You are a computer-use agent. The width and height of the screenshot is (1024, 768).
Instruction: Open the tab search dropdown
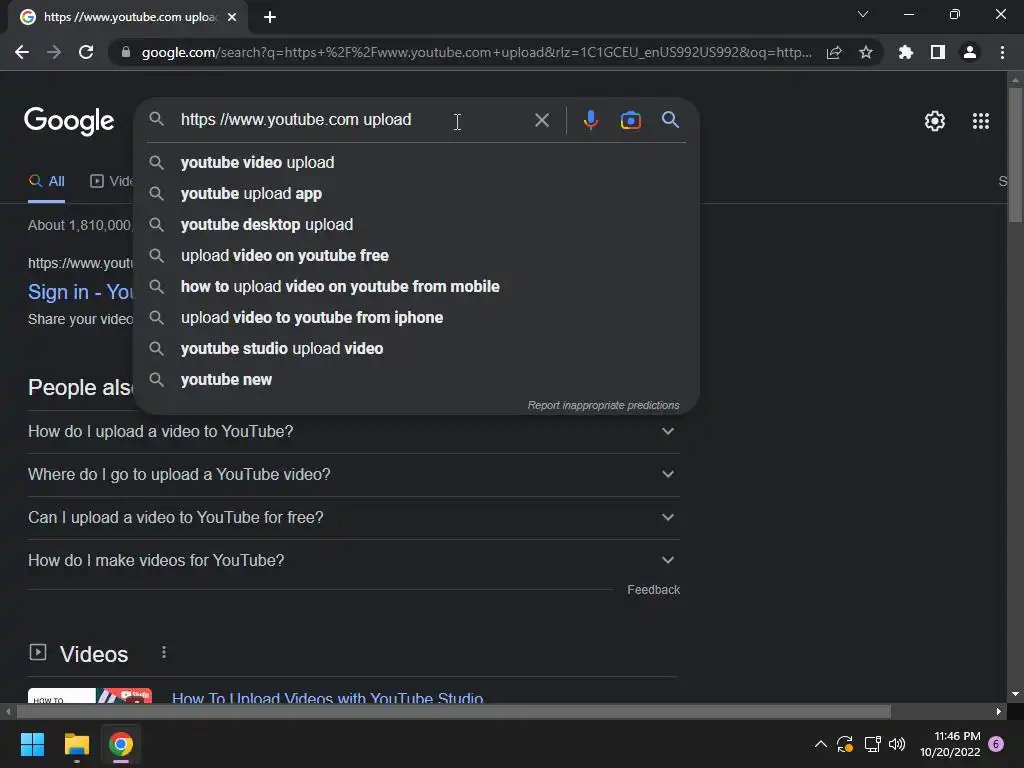tap(863, 14)
